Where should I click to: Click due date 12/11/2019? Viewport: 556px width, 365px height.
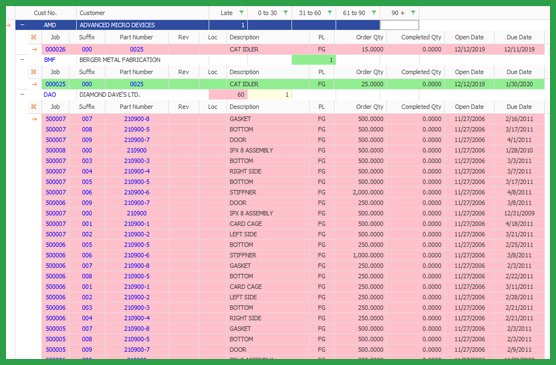click(x=519, y=49)
